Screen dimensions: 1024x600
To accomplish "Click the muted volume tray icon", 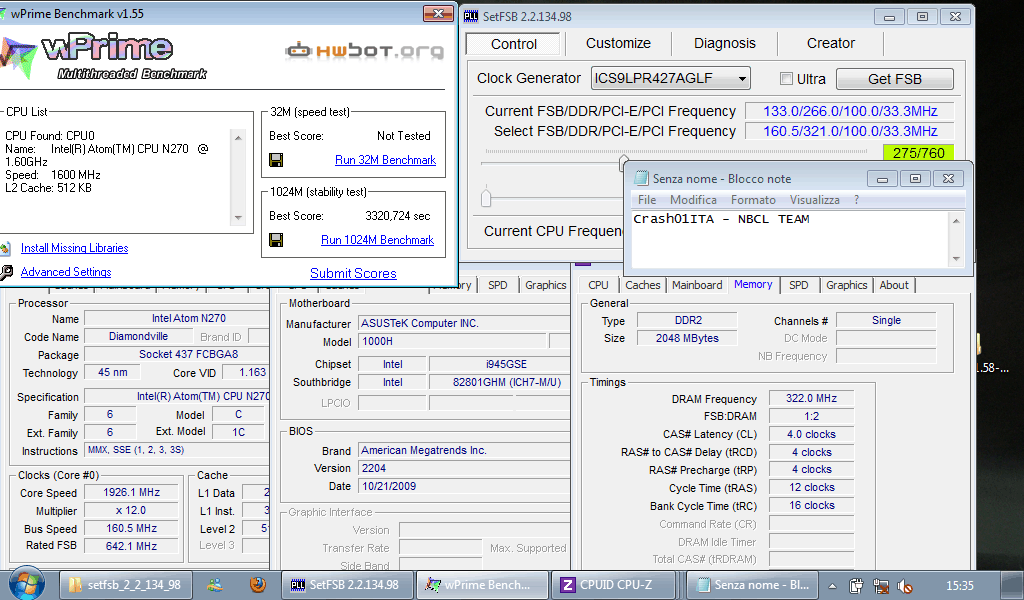I will (904, 586).
